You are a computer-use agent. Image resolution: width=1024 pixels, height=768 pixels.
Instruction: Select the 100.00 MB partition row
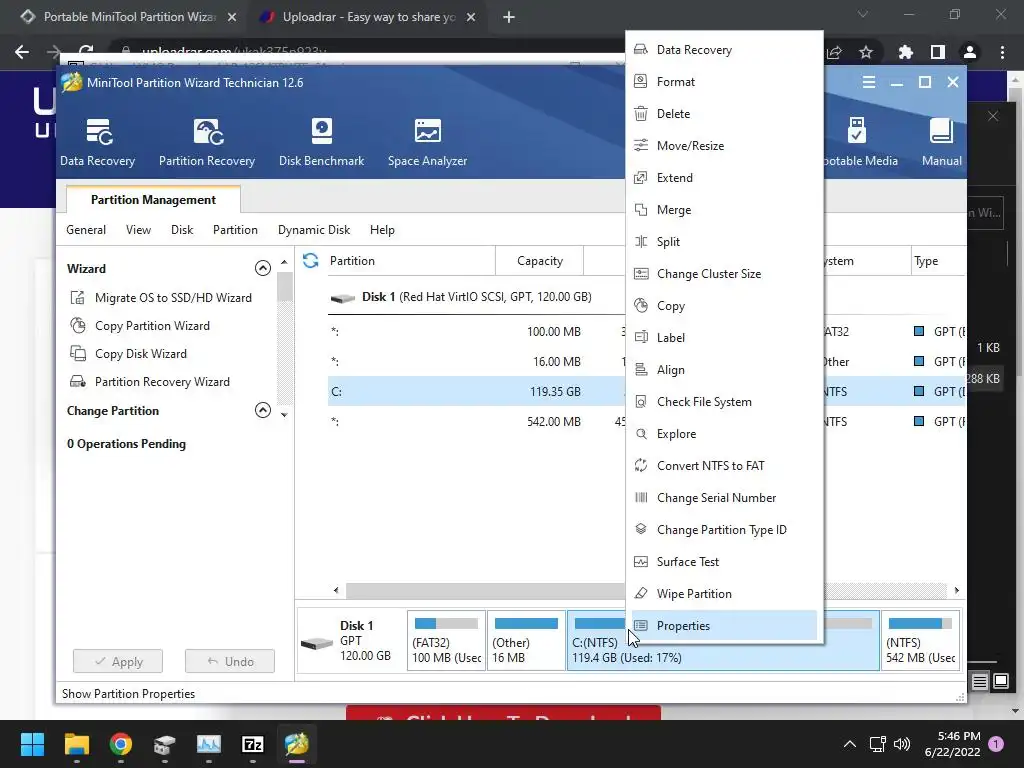(476, 332)
